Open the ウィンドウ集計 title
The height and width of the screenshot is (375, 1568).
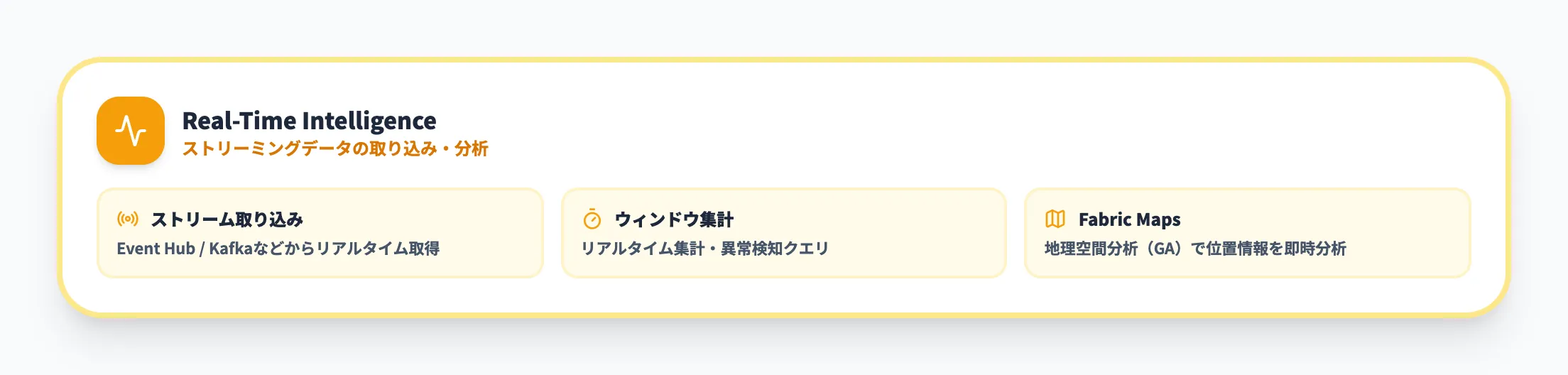click(674, 219)
